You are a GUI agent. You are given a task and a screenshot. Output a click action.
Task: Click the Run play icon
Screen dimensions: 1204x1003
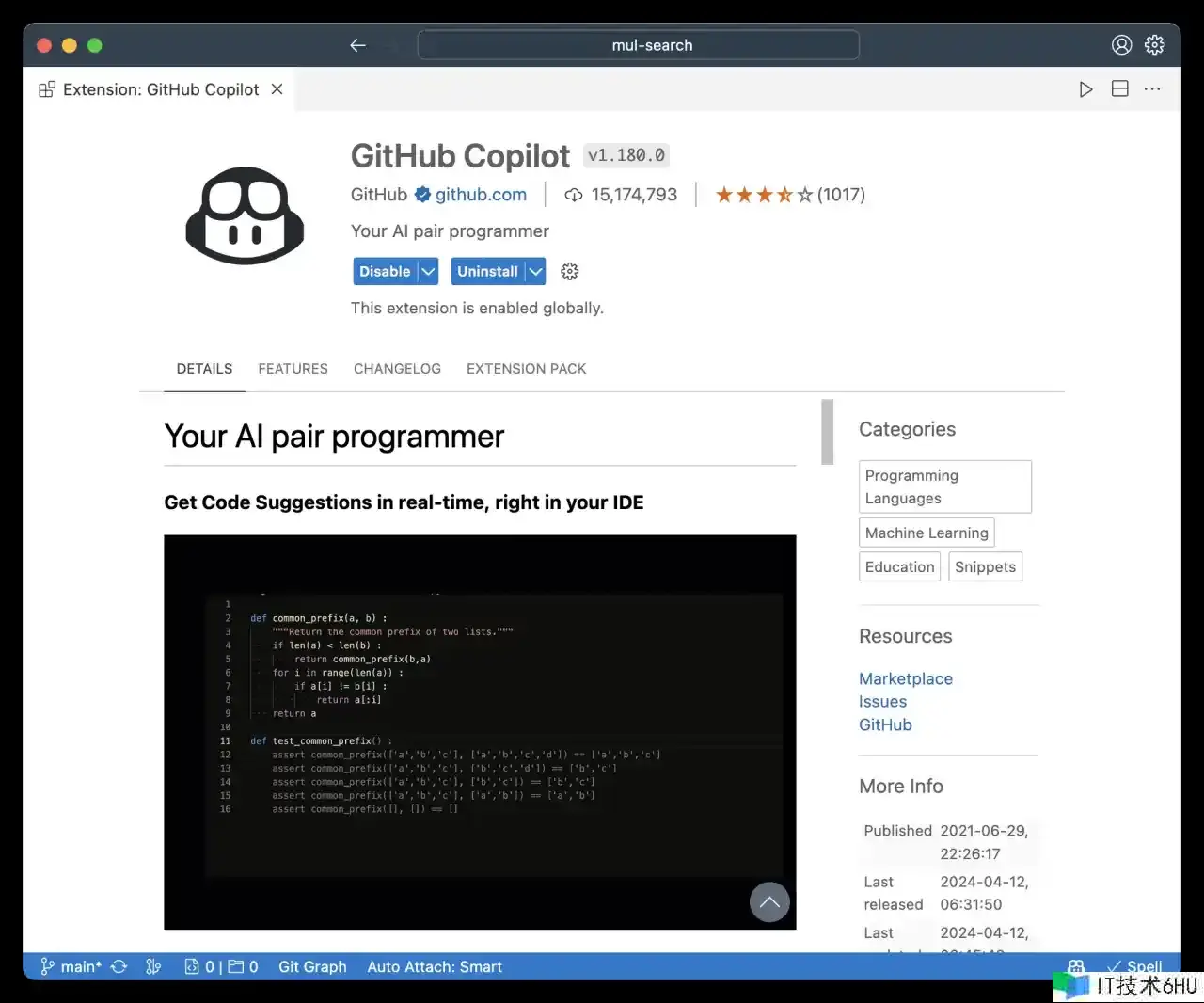coord(1085,89)
